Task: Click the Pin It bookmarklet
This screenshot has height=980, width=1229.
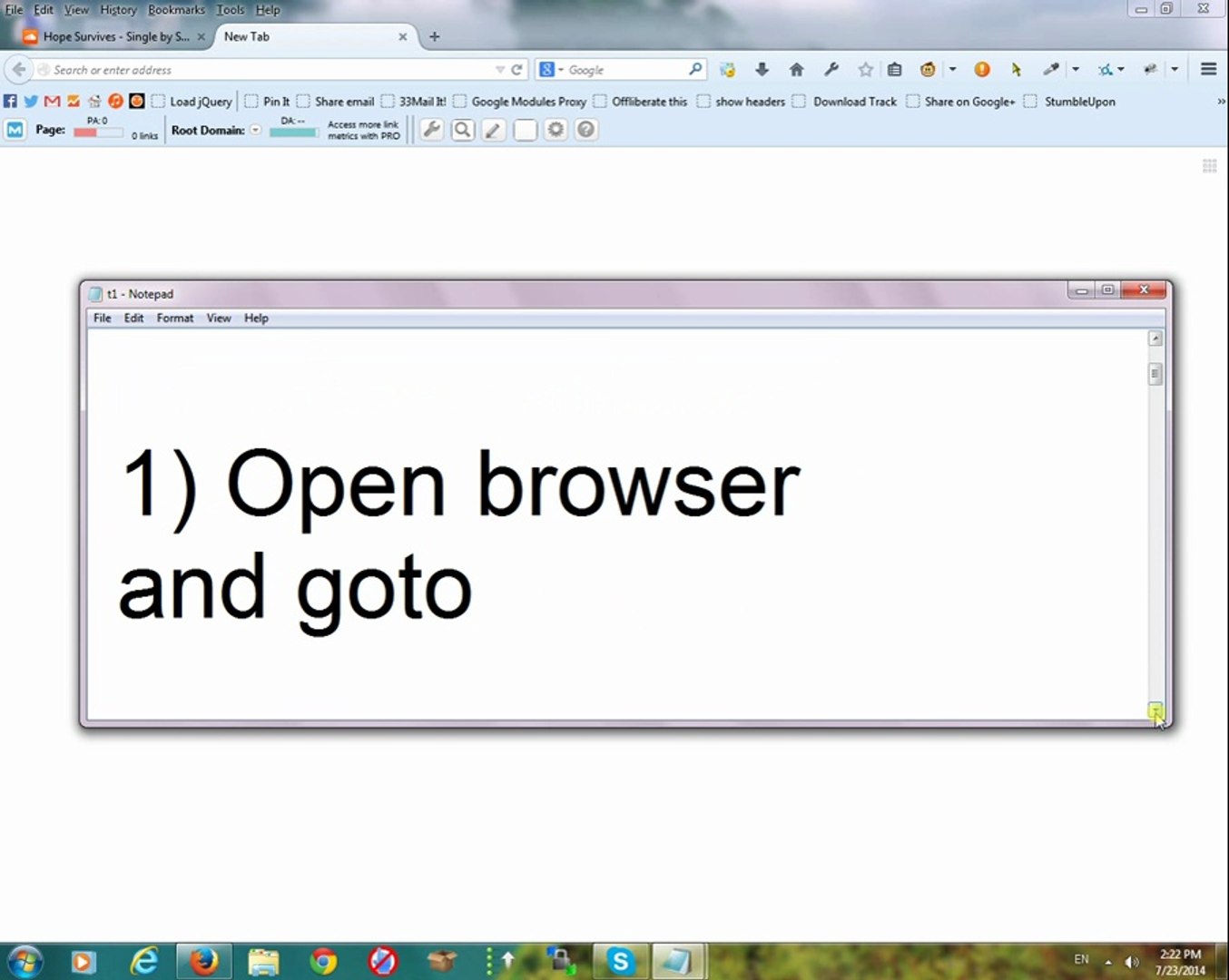Action: coord(268,102)
